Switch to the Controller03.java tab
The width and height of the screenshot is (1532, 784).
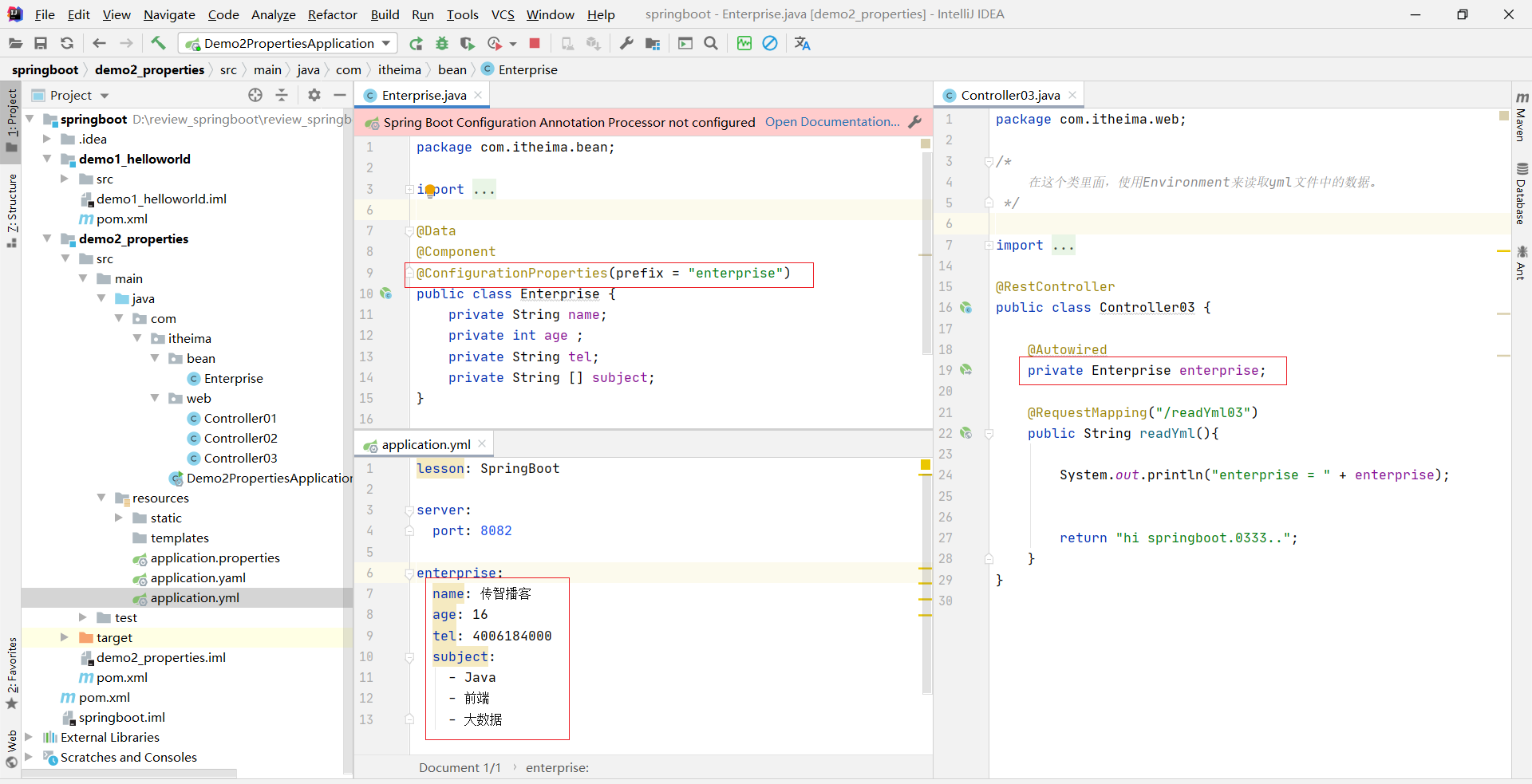[x=1009, y=96]
